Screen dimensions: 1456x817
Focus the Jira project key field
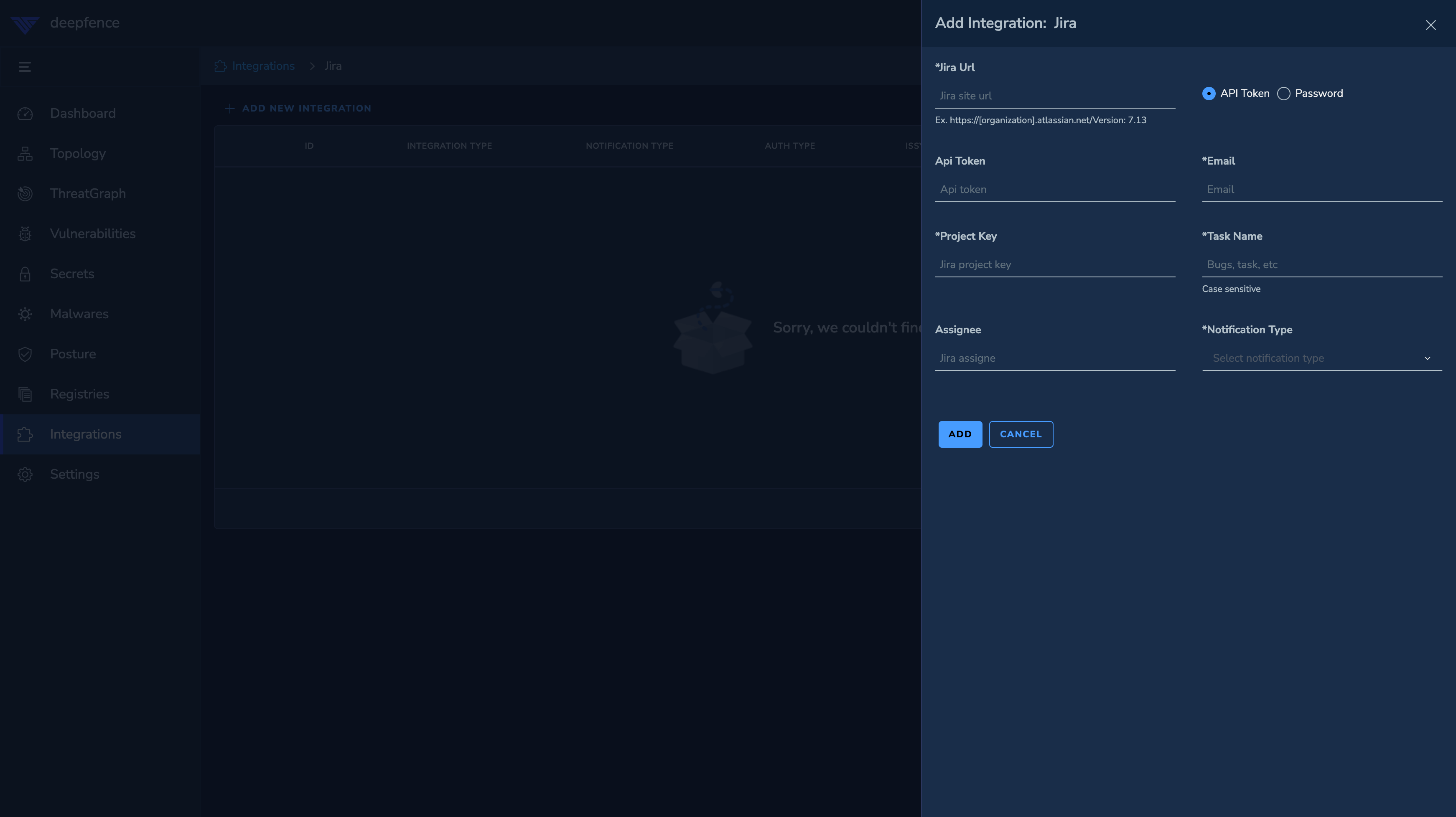pos(1055,265)
